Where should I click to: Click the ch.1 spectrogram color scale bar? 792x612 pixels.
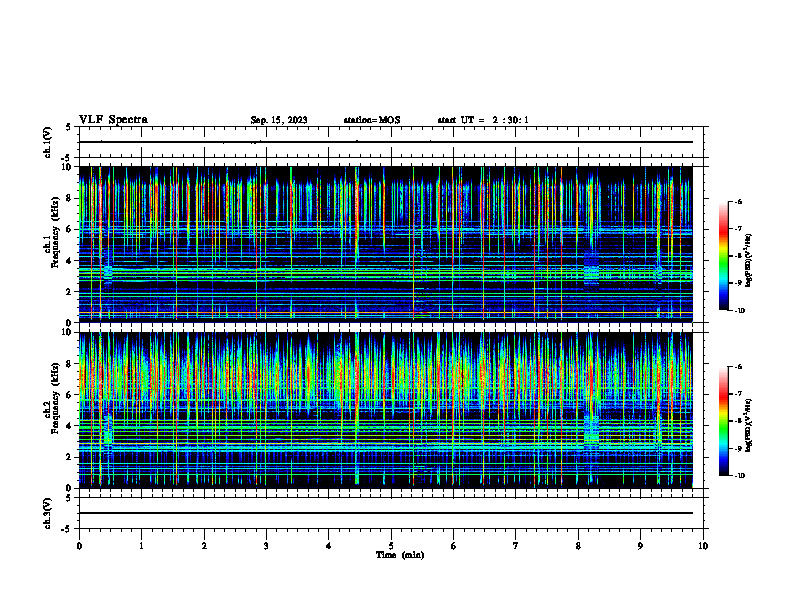pos(723,256)
